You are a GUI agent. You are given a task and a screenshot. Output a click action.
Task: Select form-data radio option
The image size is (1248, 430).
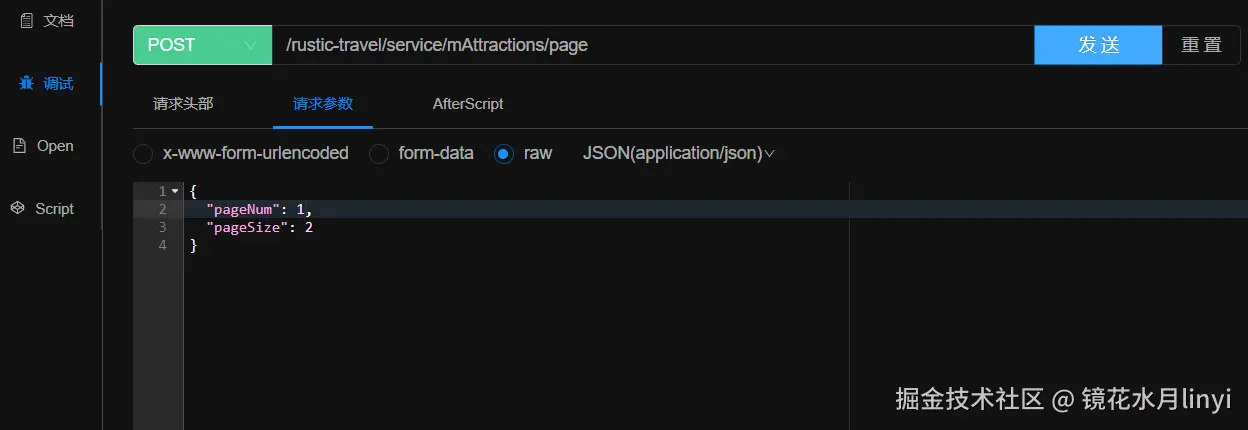[x=379, y=154]
